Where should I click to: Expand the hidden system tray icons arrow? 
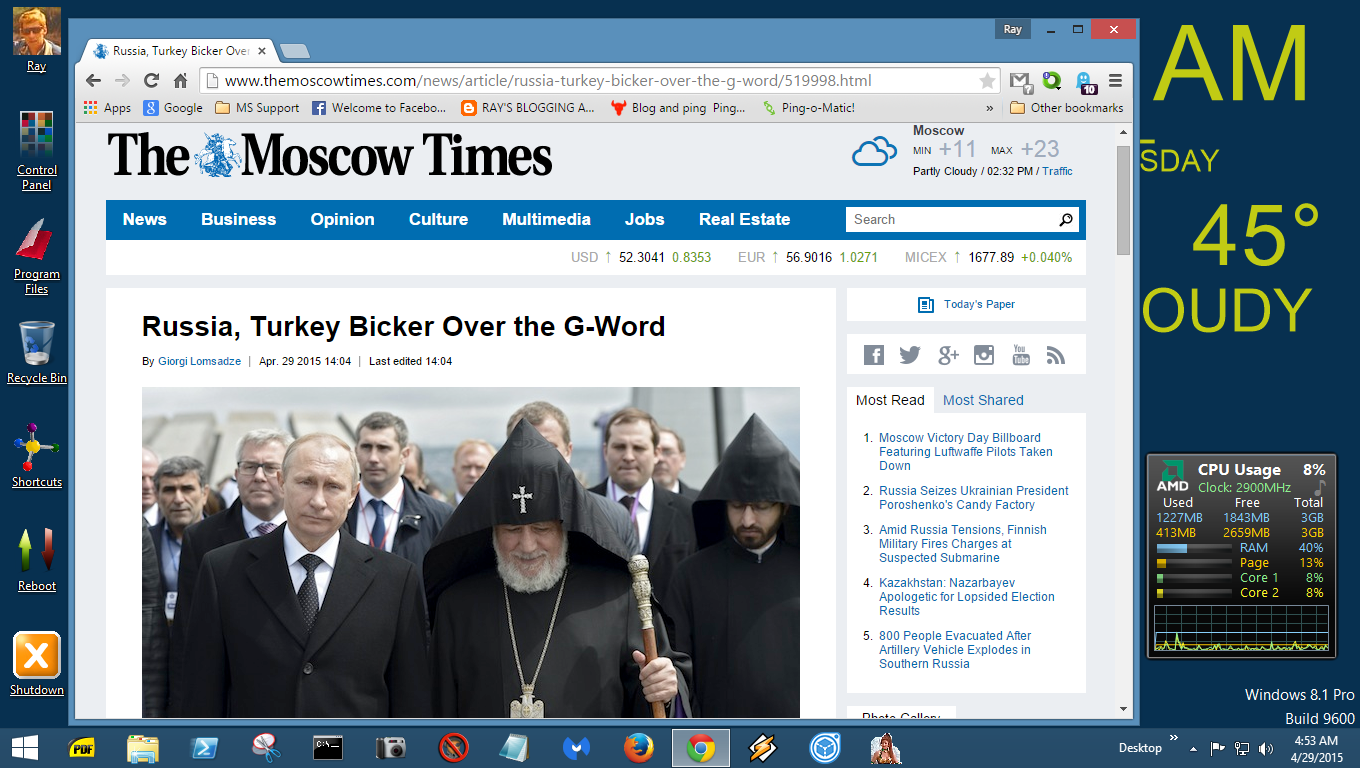[1193, 748]
